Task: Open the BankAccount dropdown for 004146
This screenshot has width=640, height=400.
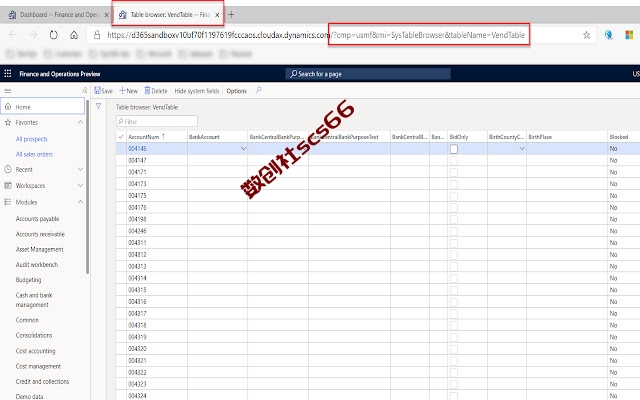Action: [x=243, y=149]
